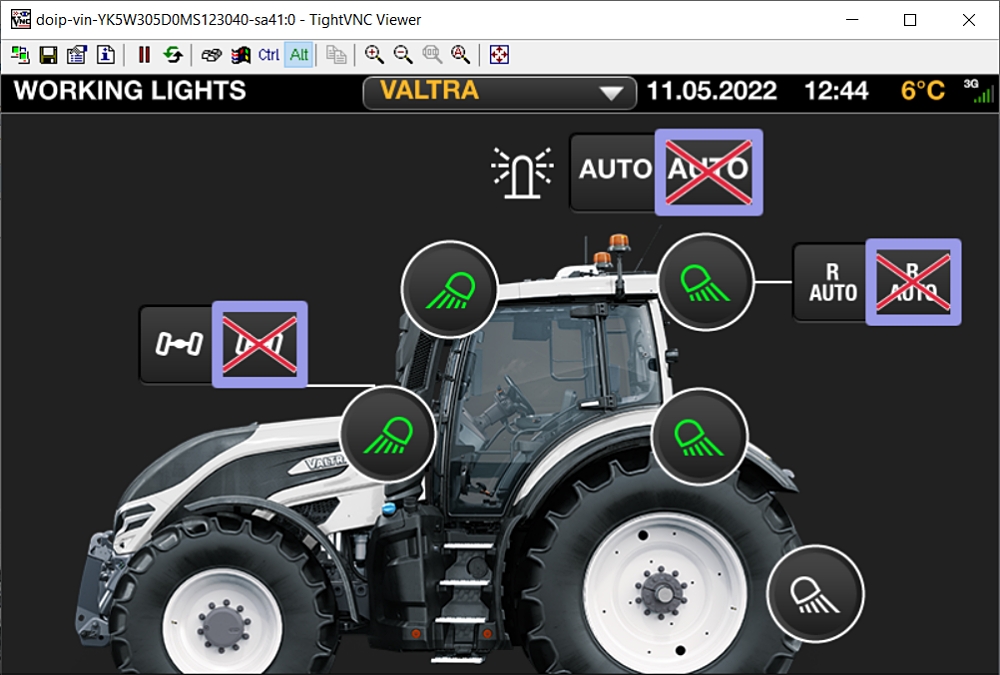The image size is (1000, 675).
Task: Toggle the Ctrl key toolbar button
Action: point(269,55)
